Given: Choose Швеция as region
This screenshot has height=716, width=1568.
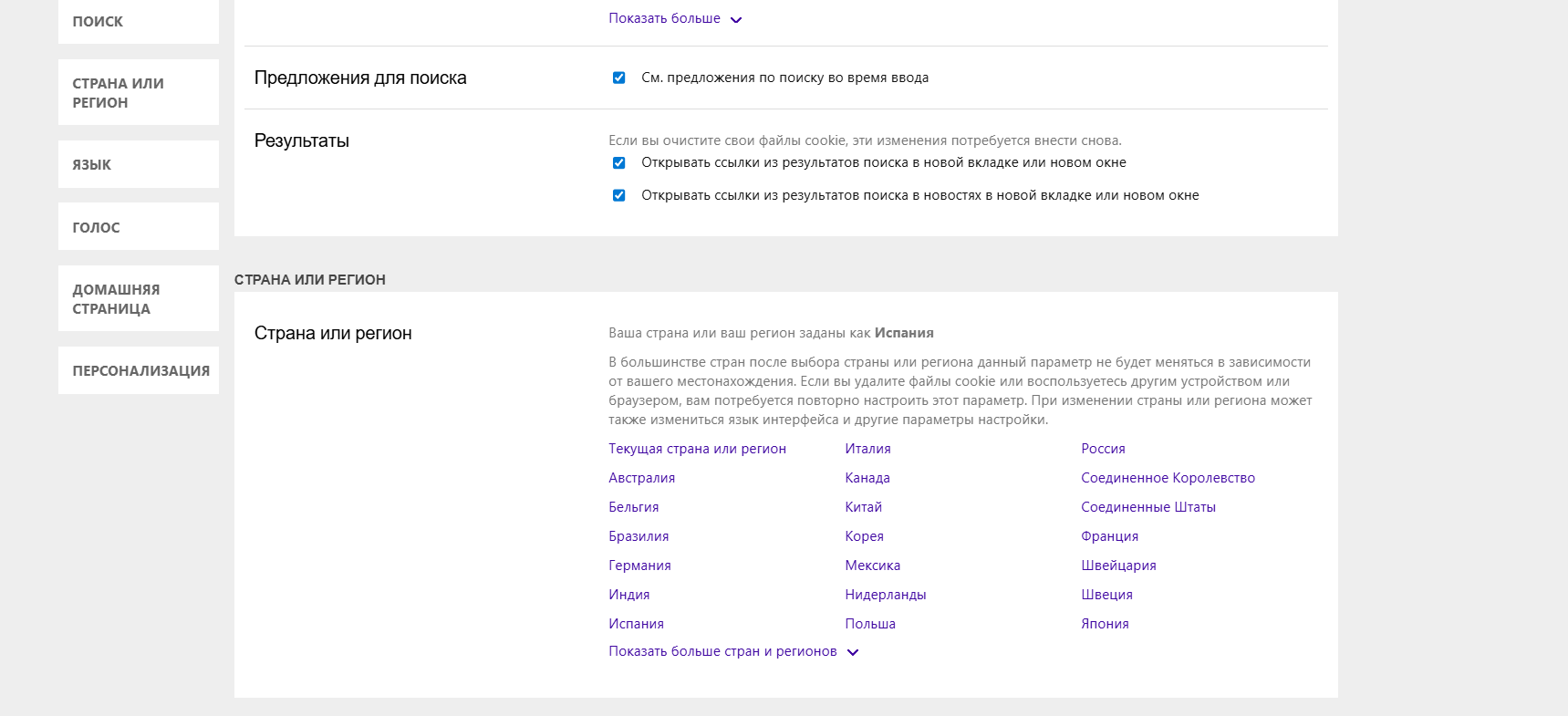Looking at the screenshot, I should click(x=1106, y=595).
